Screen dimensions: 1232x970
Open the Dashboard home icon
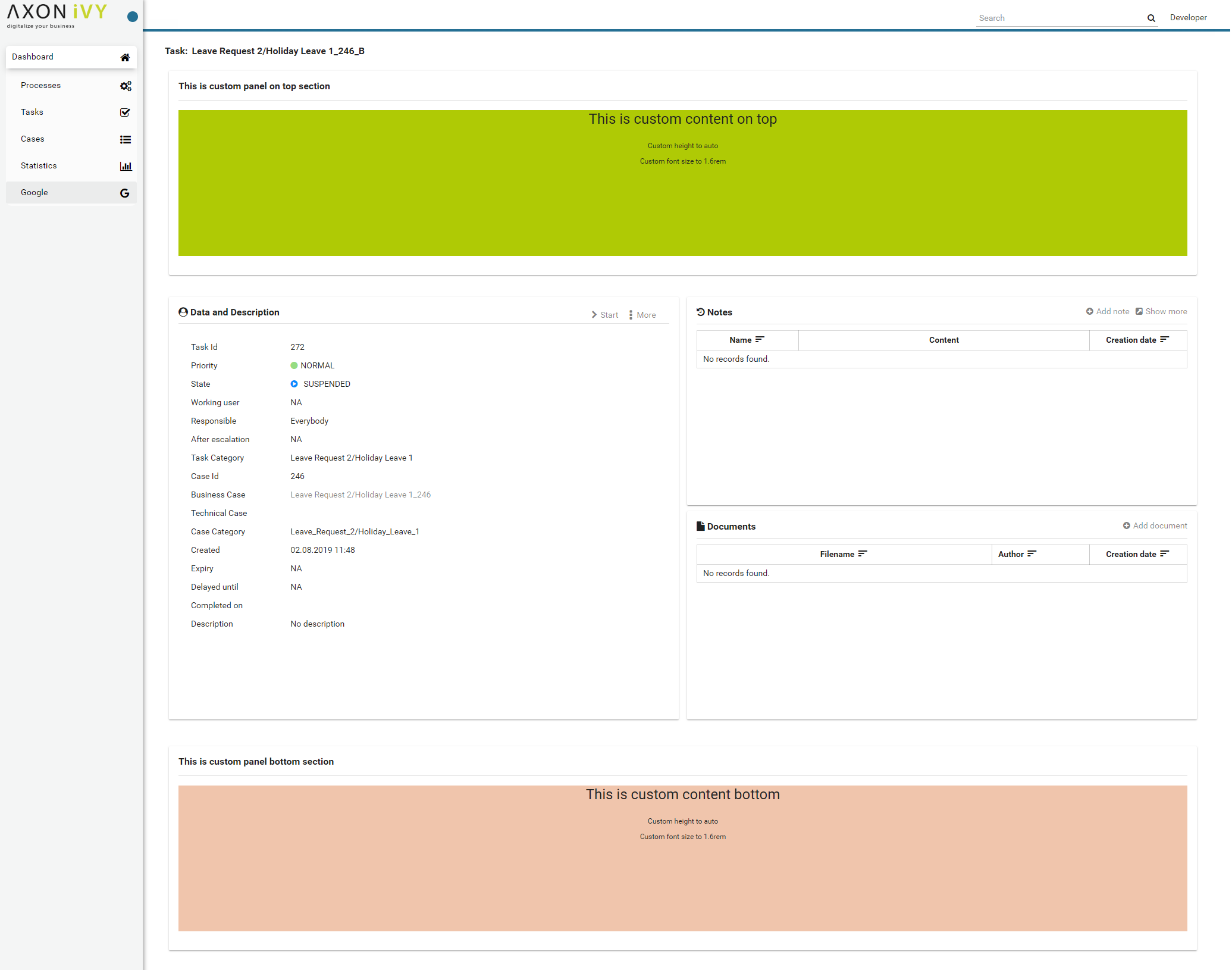point(125,57)
